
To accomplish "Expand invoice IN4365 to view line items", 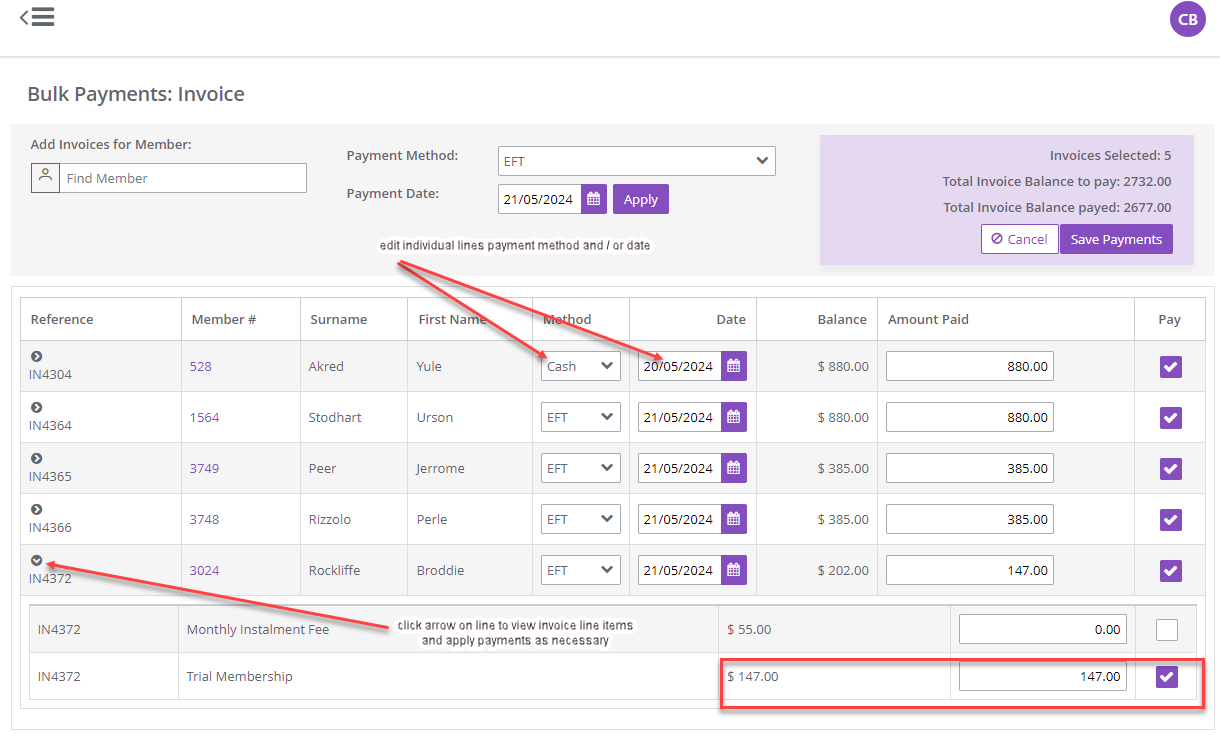I will pos(37,457).
